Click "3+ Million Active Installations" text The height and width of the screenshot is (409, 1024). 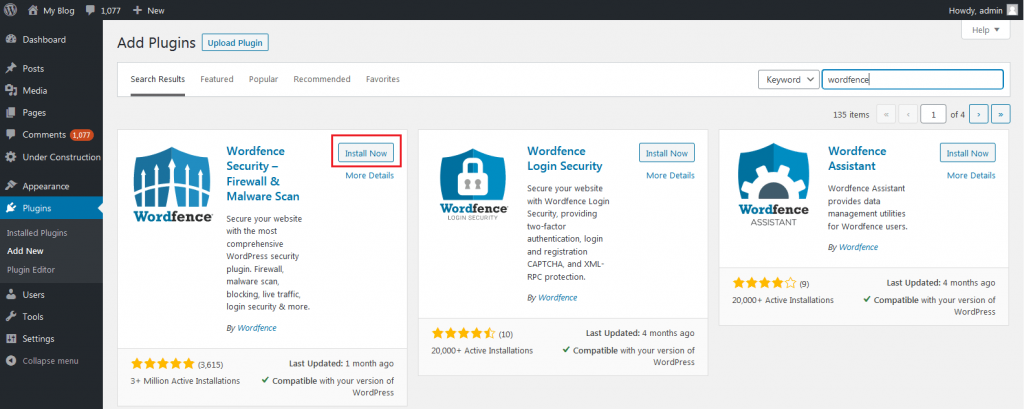coord(185,381)
